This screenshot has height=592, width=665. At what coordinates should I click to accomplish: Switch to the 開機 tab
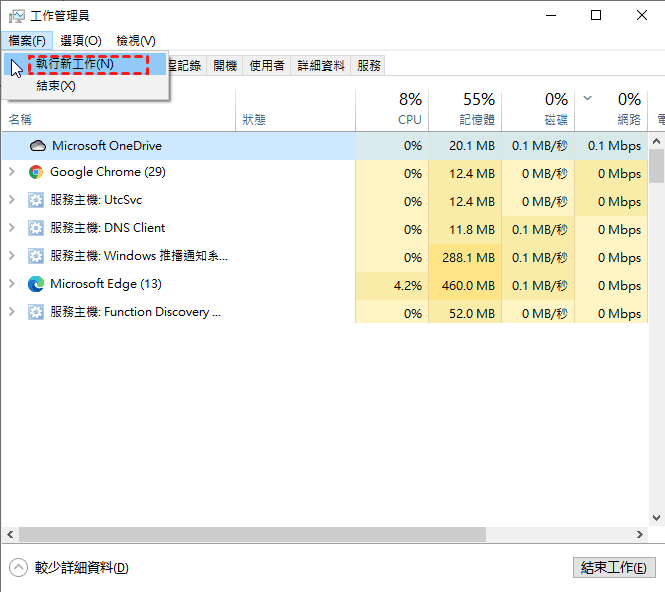tap(225, 66)
